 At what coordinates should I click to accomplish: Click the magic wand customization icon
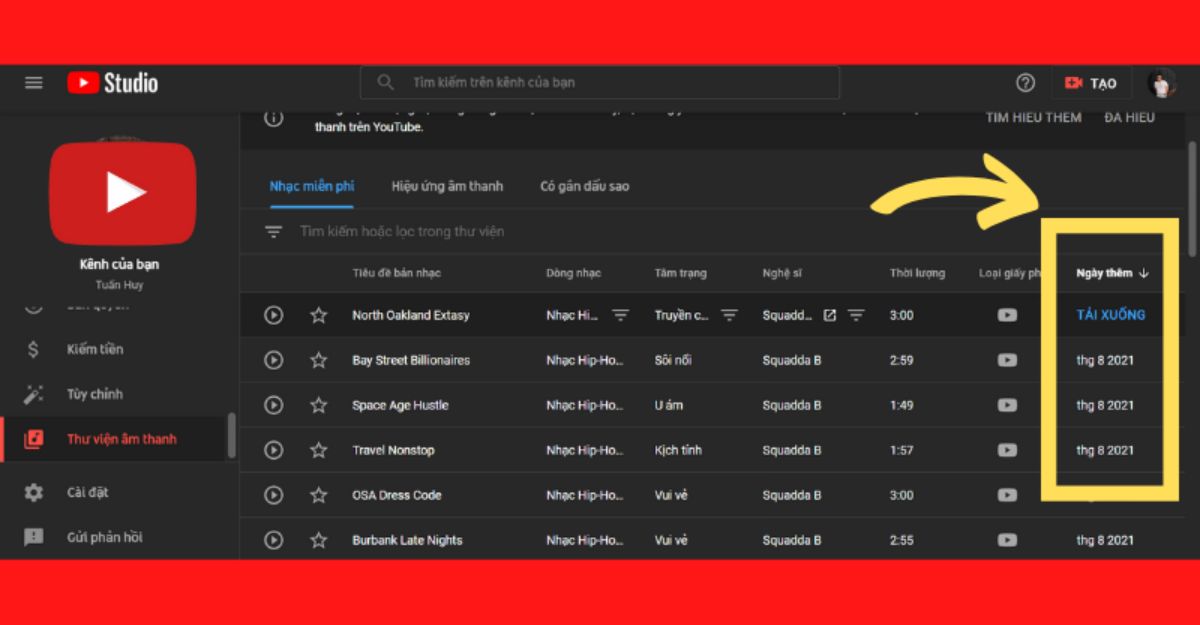tap(33, 394)
